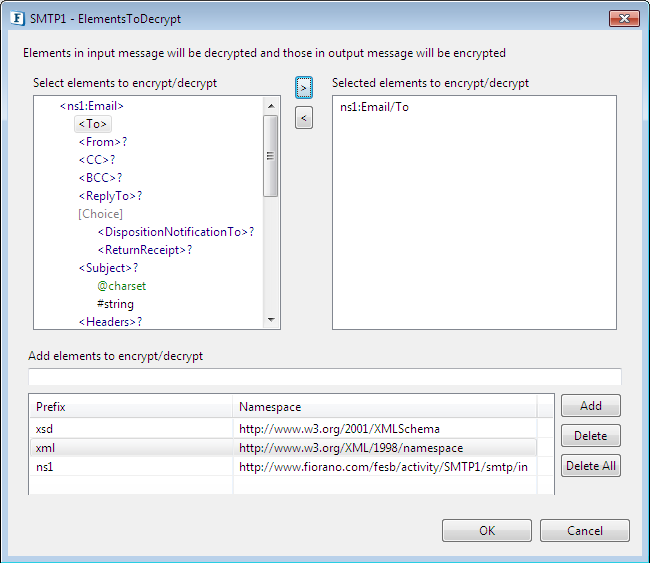Select the DispositionNotificationTo element
Viewport: 650px width, 563px height.
[x=176, y=232]
